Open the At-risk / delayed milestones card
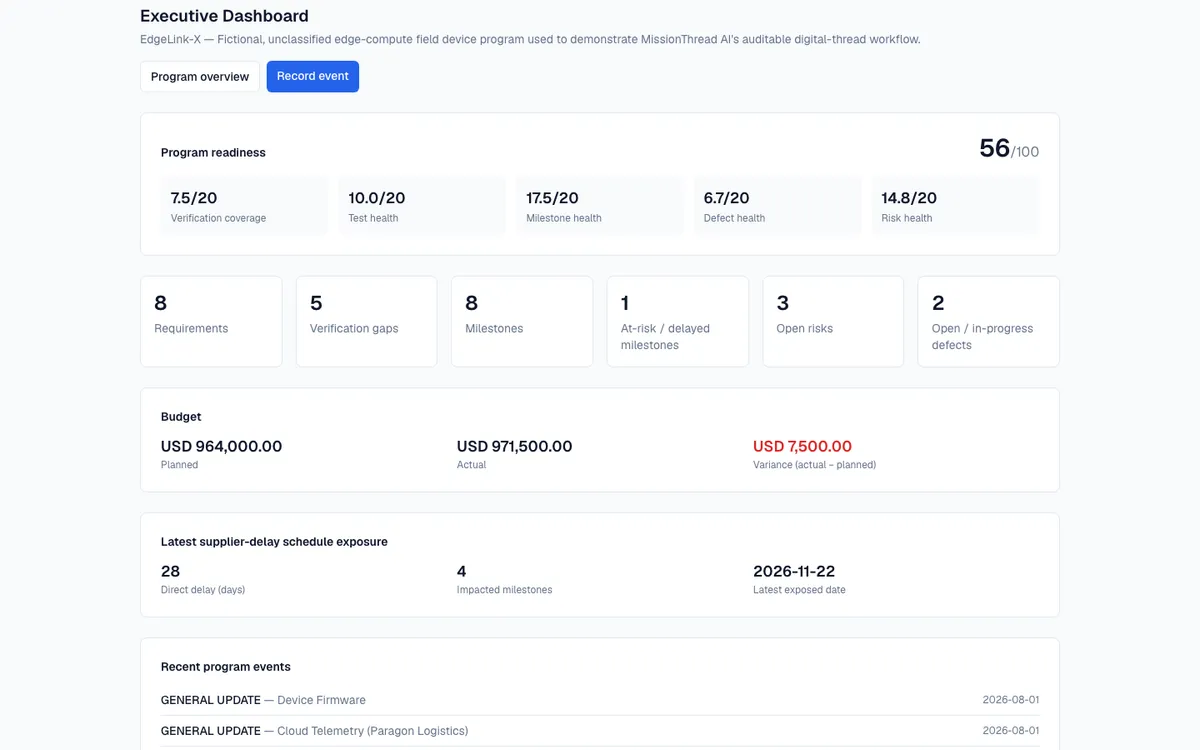 coord(678,322)
